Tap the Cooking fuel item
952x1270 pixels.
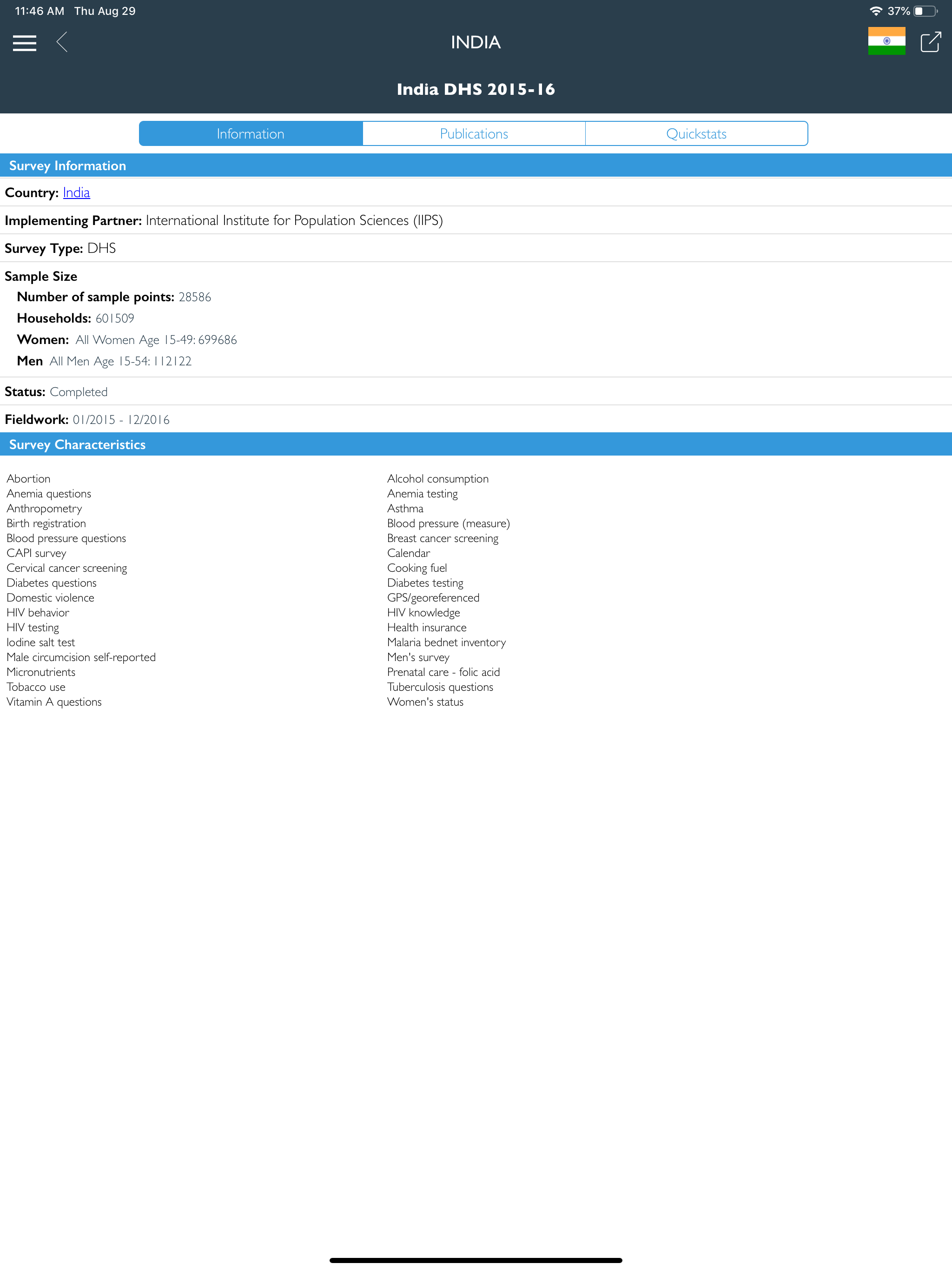[417, 568]
